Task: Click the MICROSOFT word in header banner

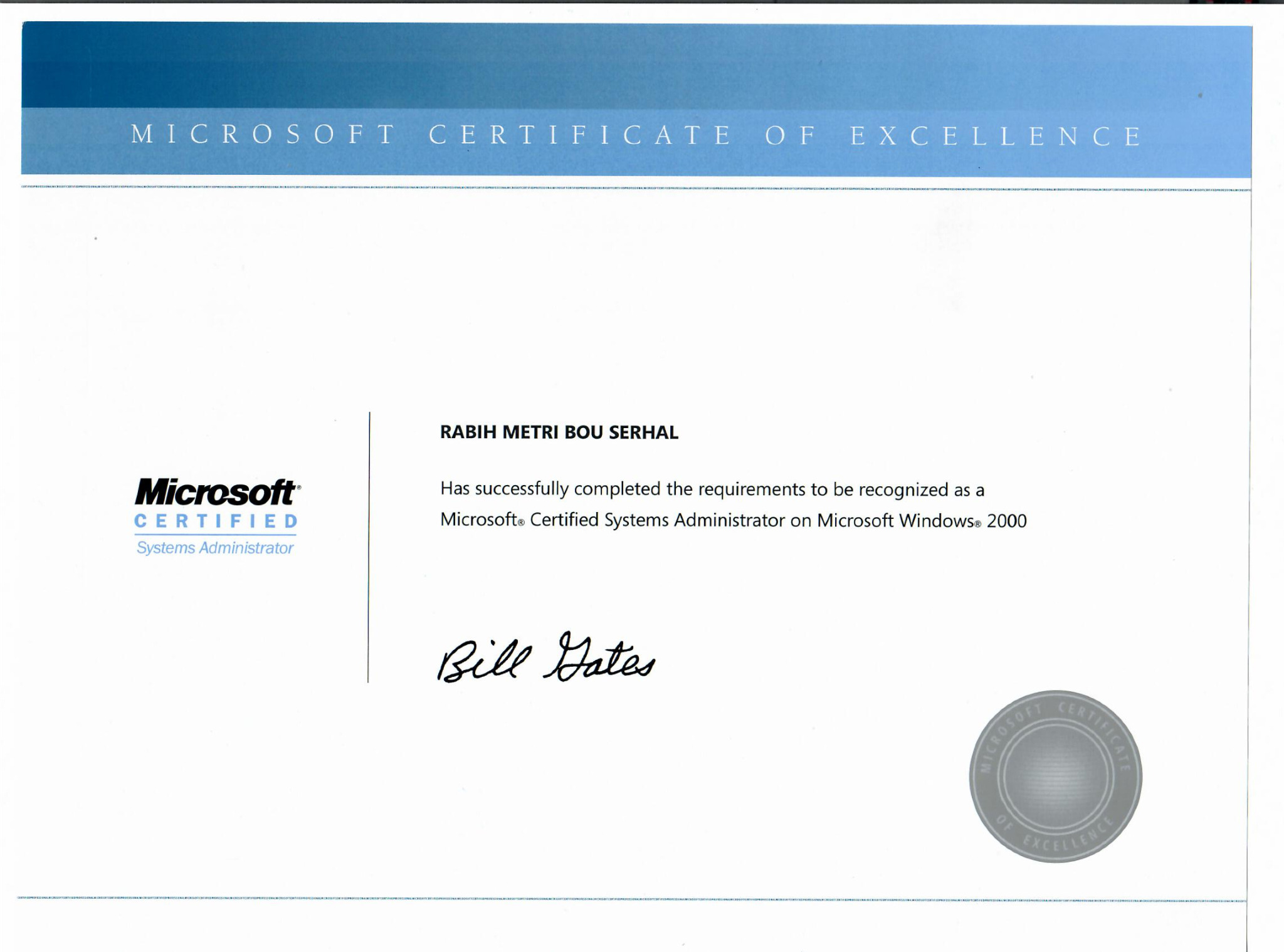Action: click(x=263, y=135)
